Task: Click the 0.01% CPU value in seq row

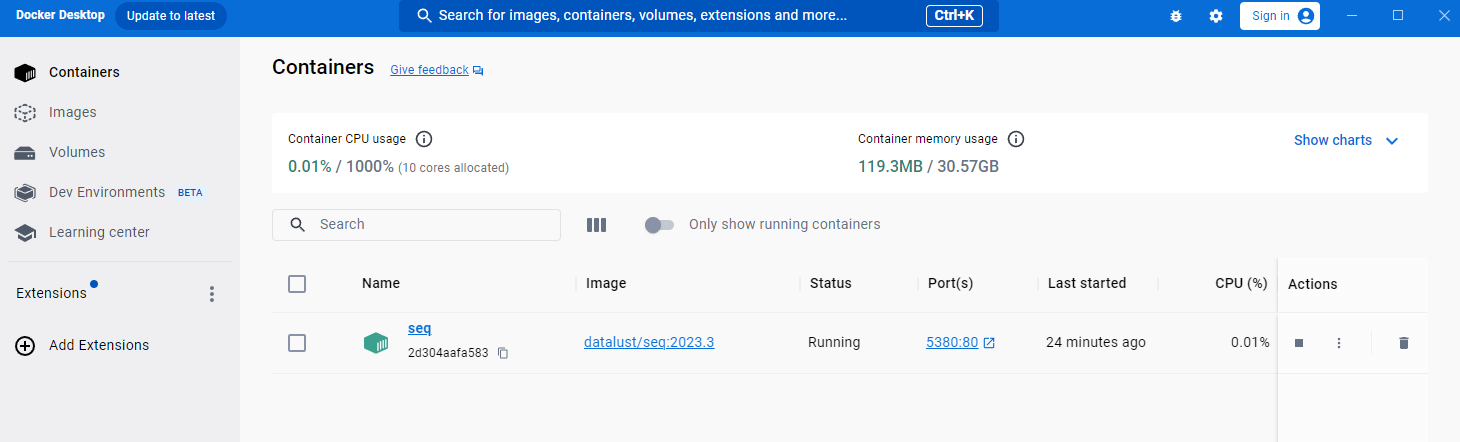Action: pyautogui.click(x=1250, y=342)
